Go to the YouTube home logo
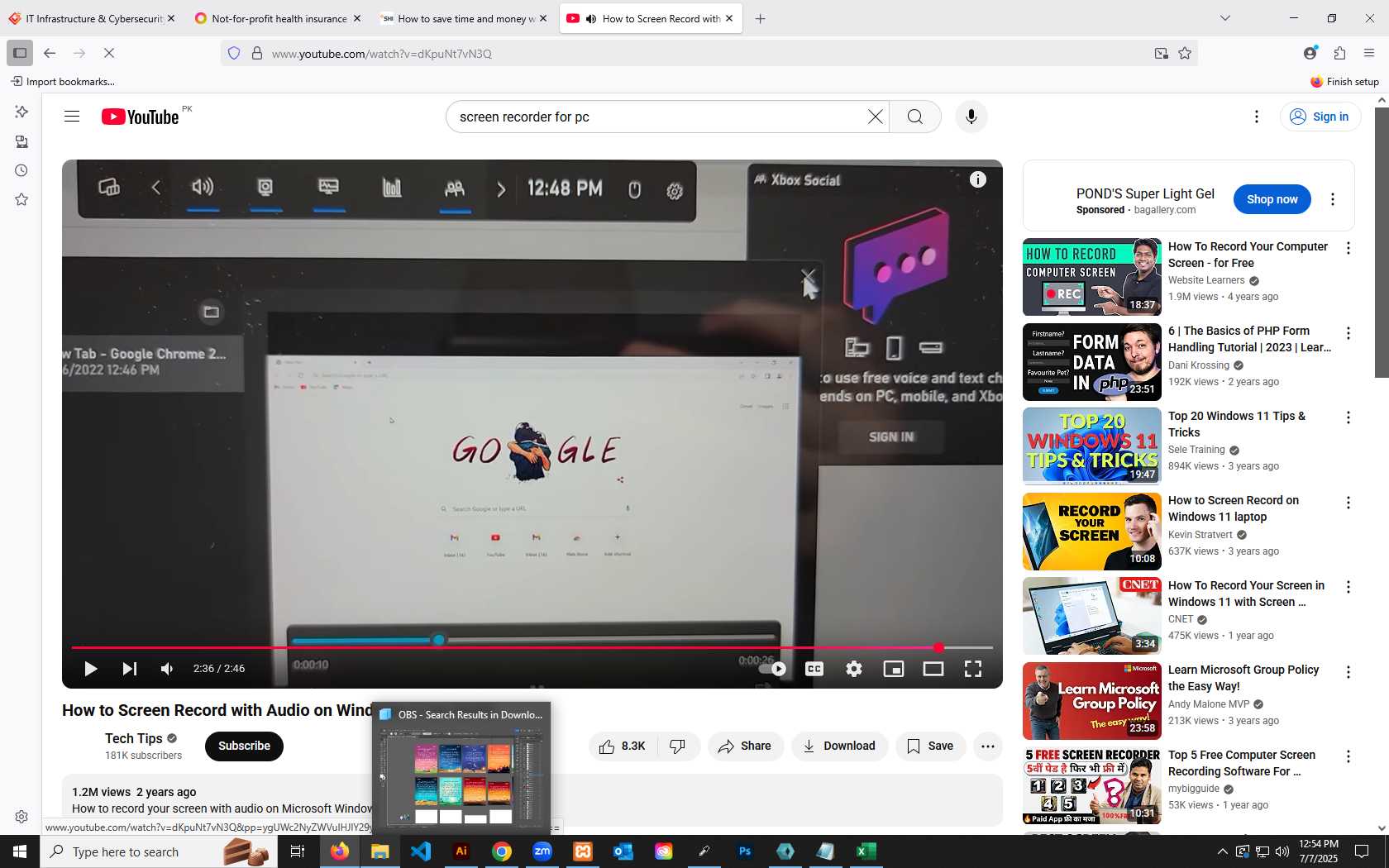The image size is (1389, 868). click(x=141, y=117)
